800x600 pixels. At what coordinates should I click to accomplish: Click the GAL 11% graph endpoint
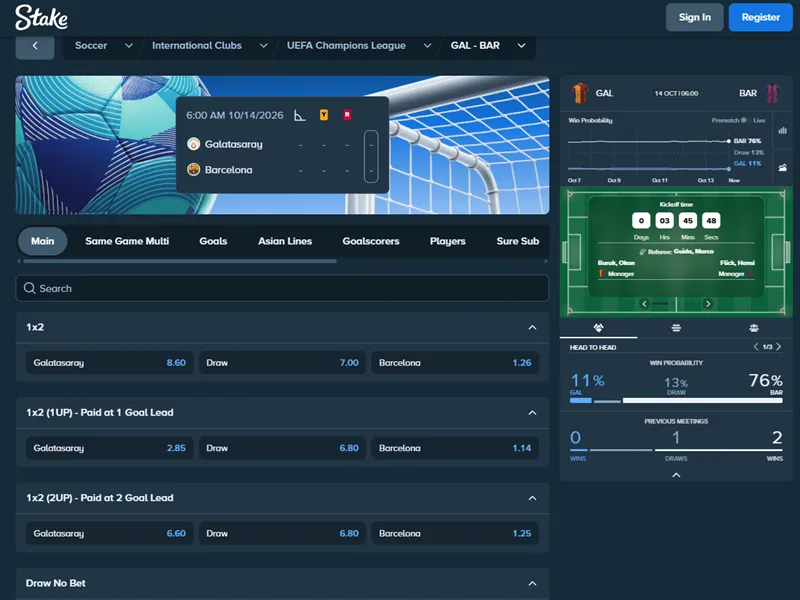point(729,169)
